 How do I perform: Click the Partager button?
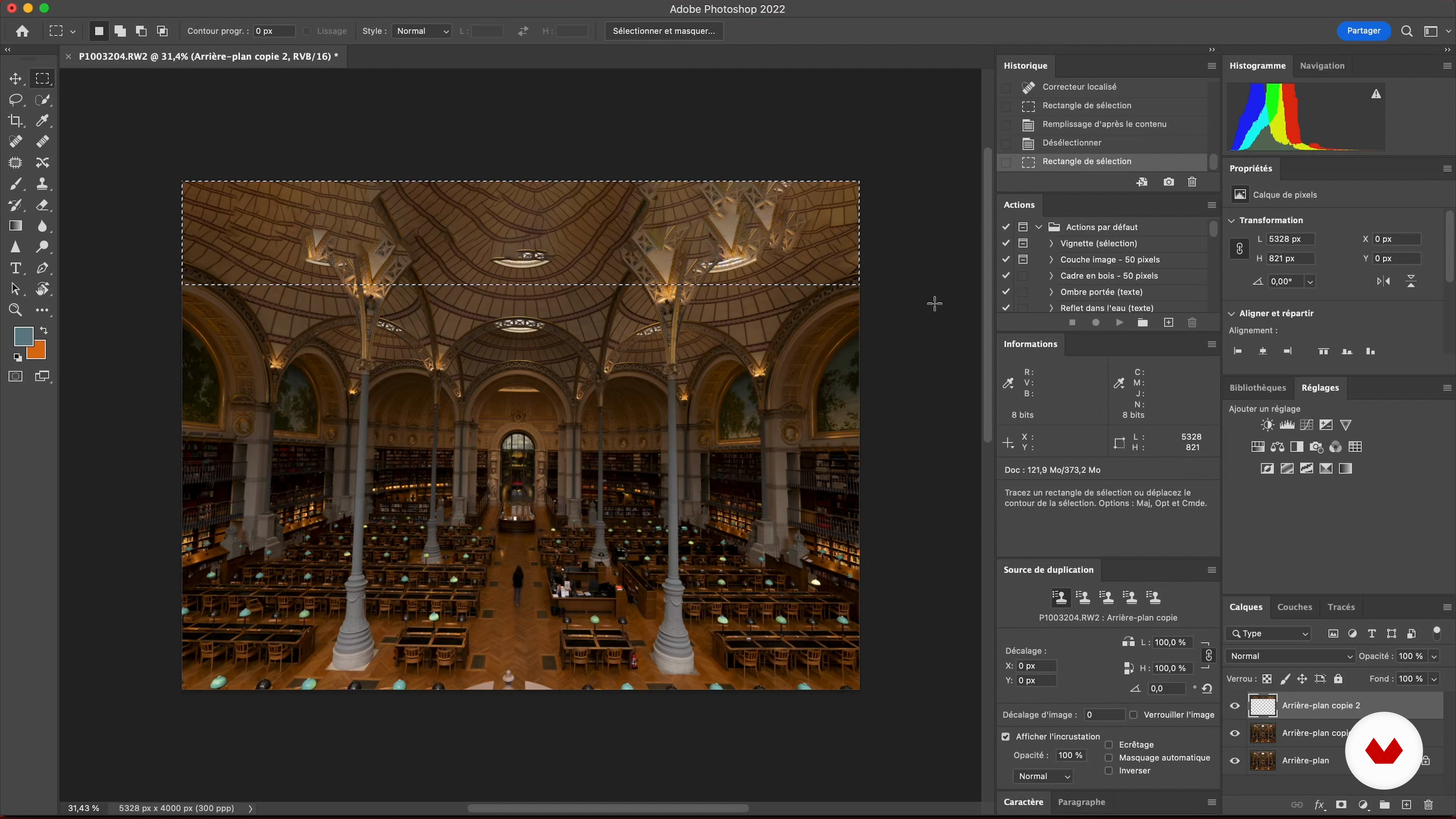point(1363,31)
